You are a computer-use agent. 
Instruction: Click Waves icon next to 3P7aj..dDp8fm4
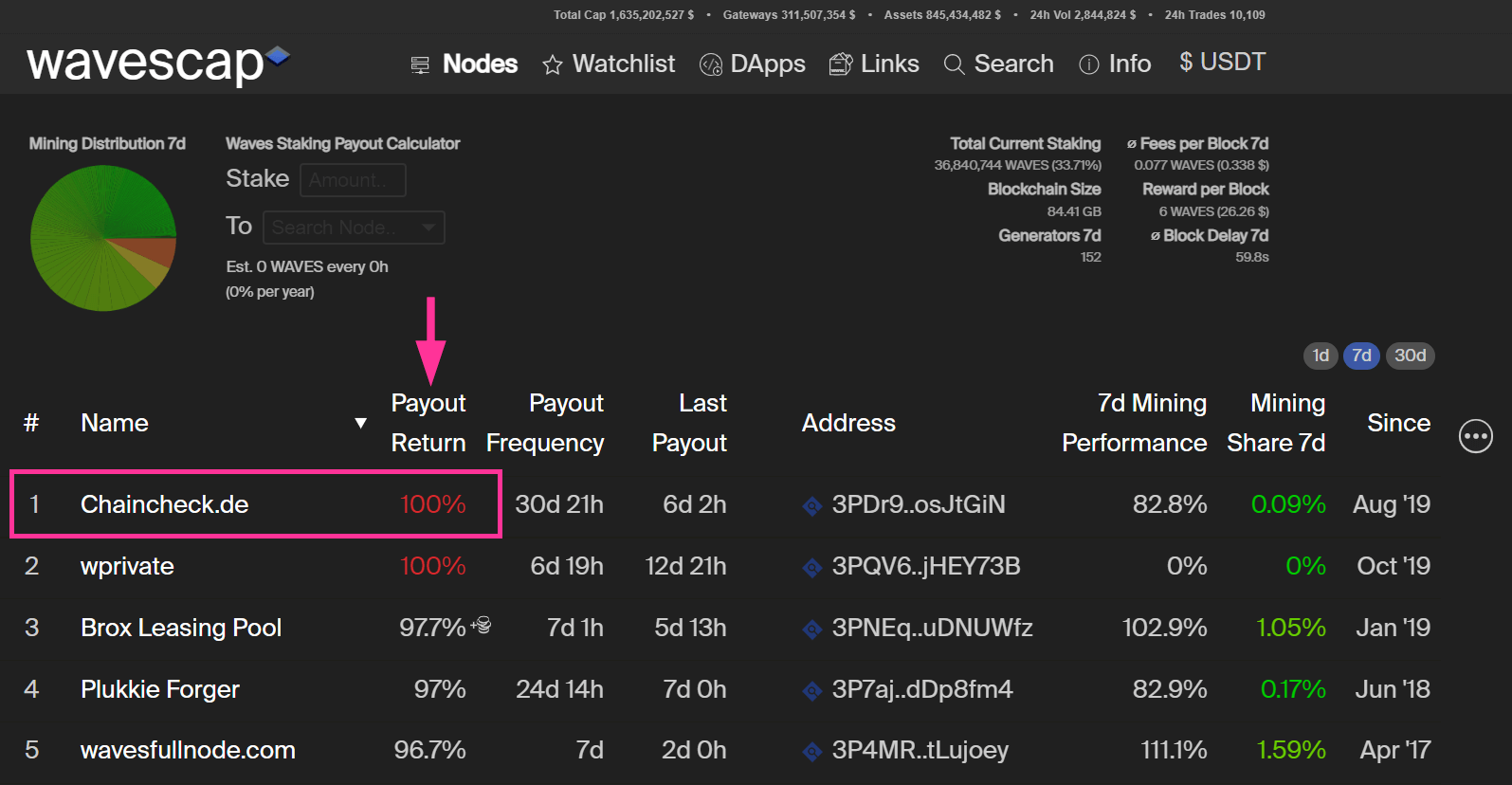(812, 691)
